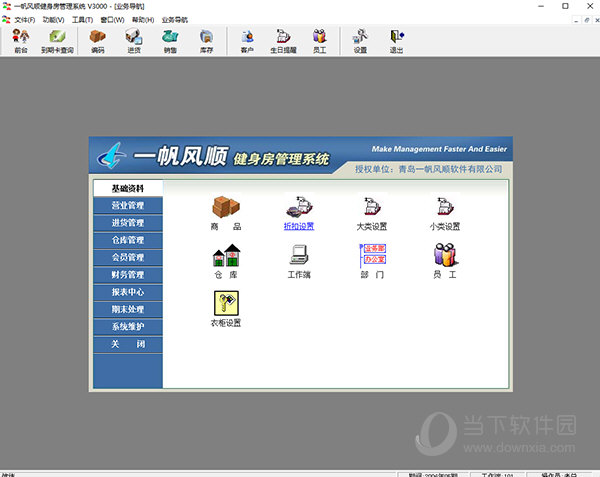
Task: Open the 窗口(W) menu
Action: [112, 20]
